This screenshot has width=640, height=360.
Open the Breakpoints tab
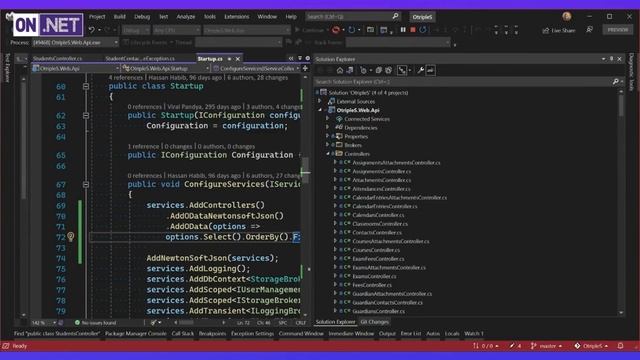pyautogui.click(x=212, y=333)
